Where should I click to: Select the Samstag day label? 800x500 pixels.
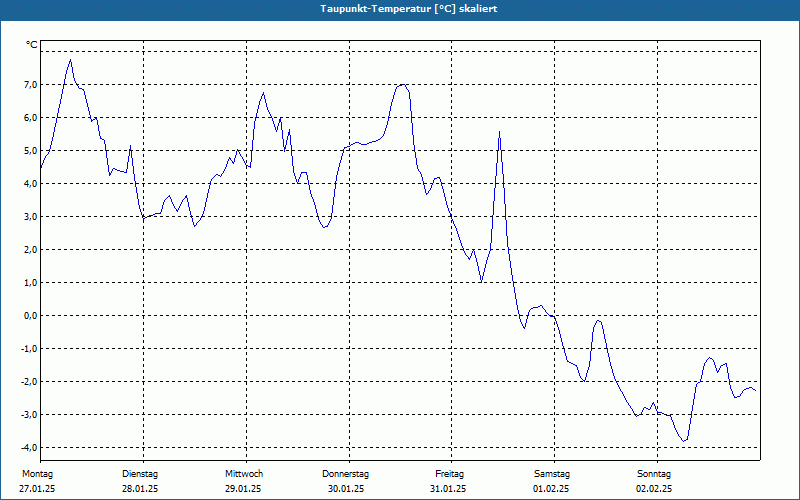point(552,474)
